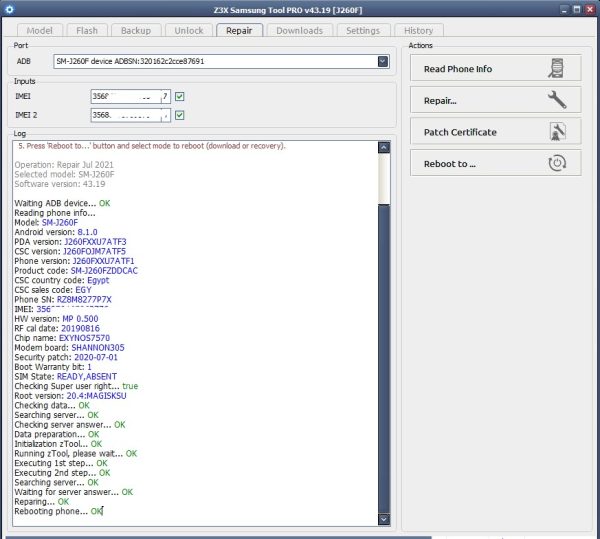Click the Read Phone Info button
This screenshot has height=539, width=600.
pos(496,68)
